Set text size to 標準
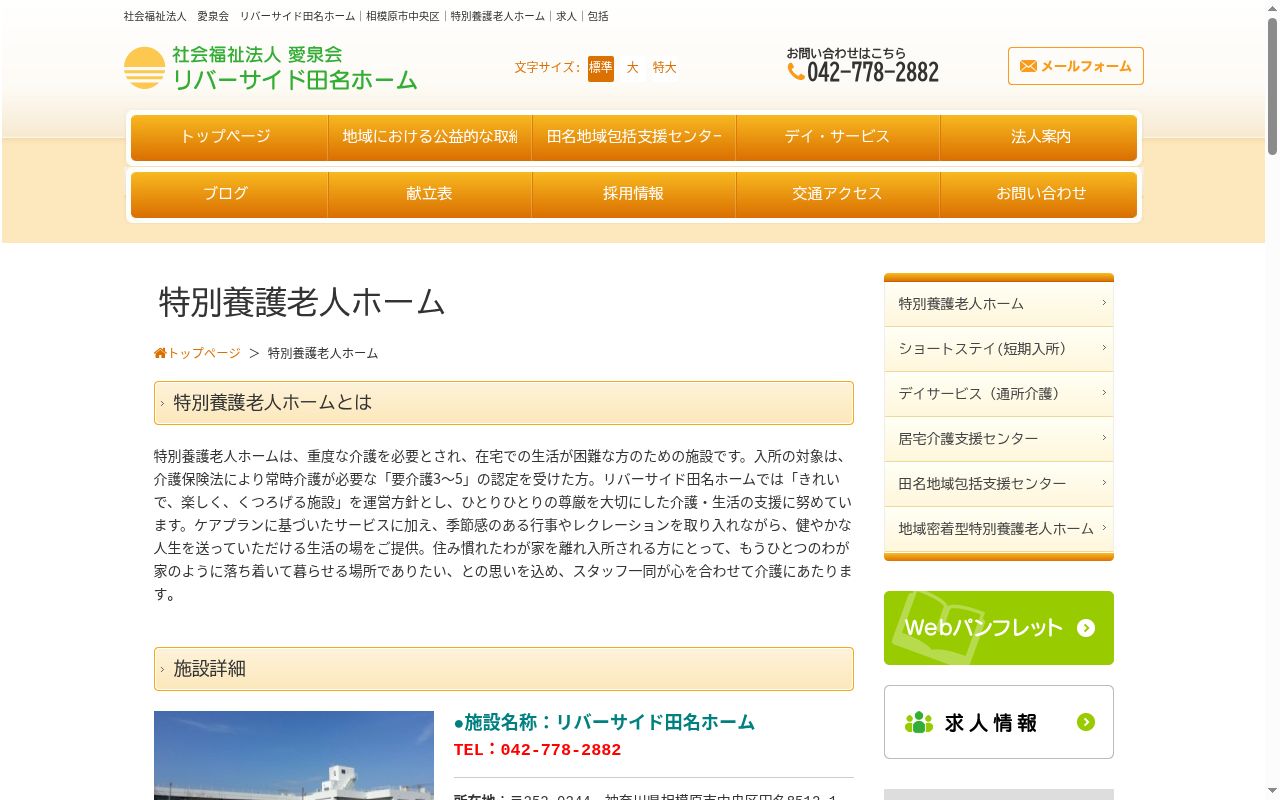This screenshot has height=800, width=1280. pyautogui.click(x=601, y=68)
